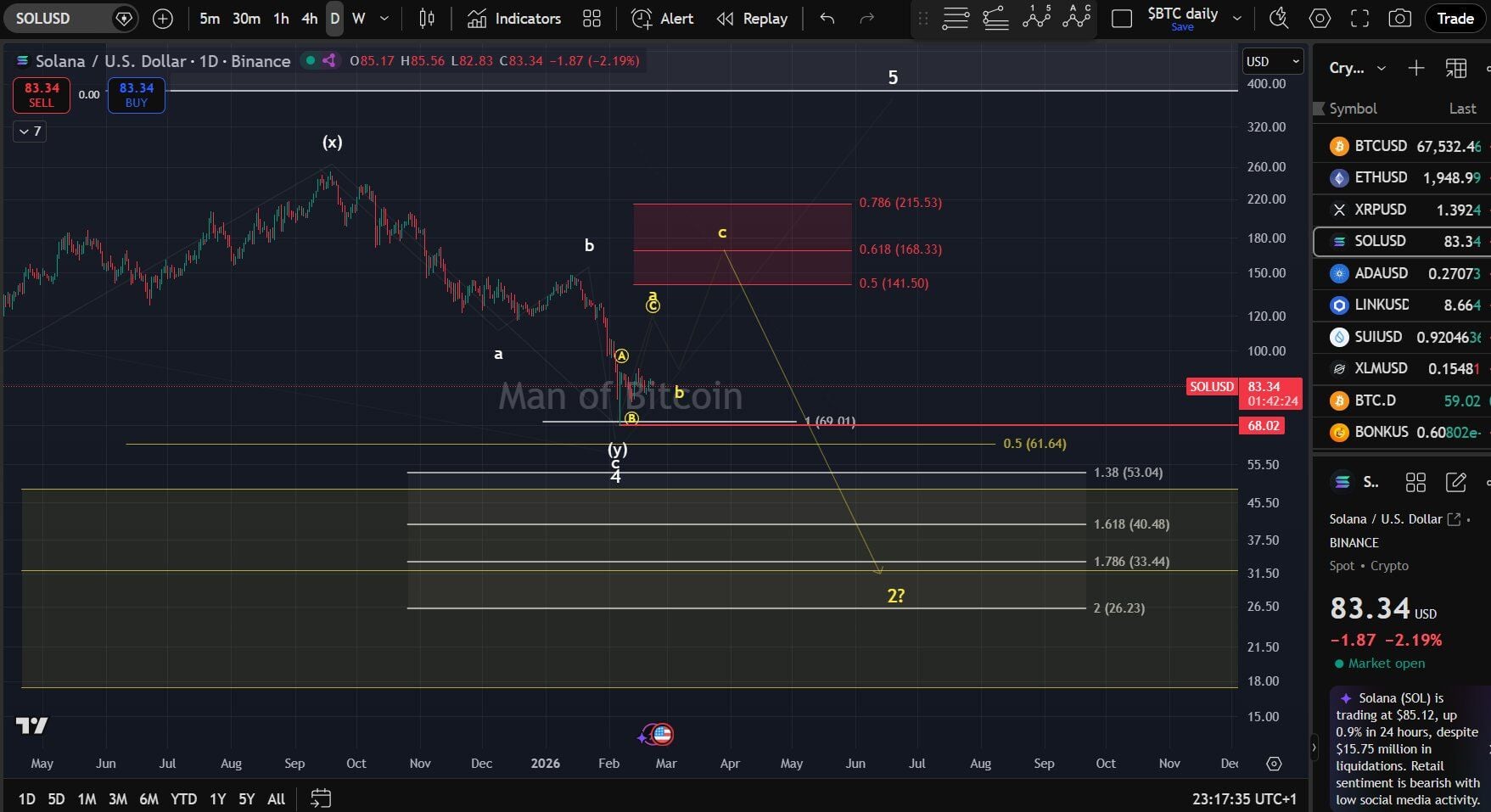Screen dimensions: 1491x812
Task: Click the US economic event flag icon
Action: 663,734
